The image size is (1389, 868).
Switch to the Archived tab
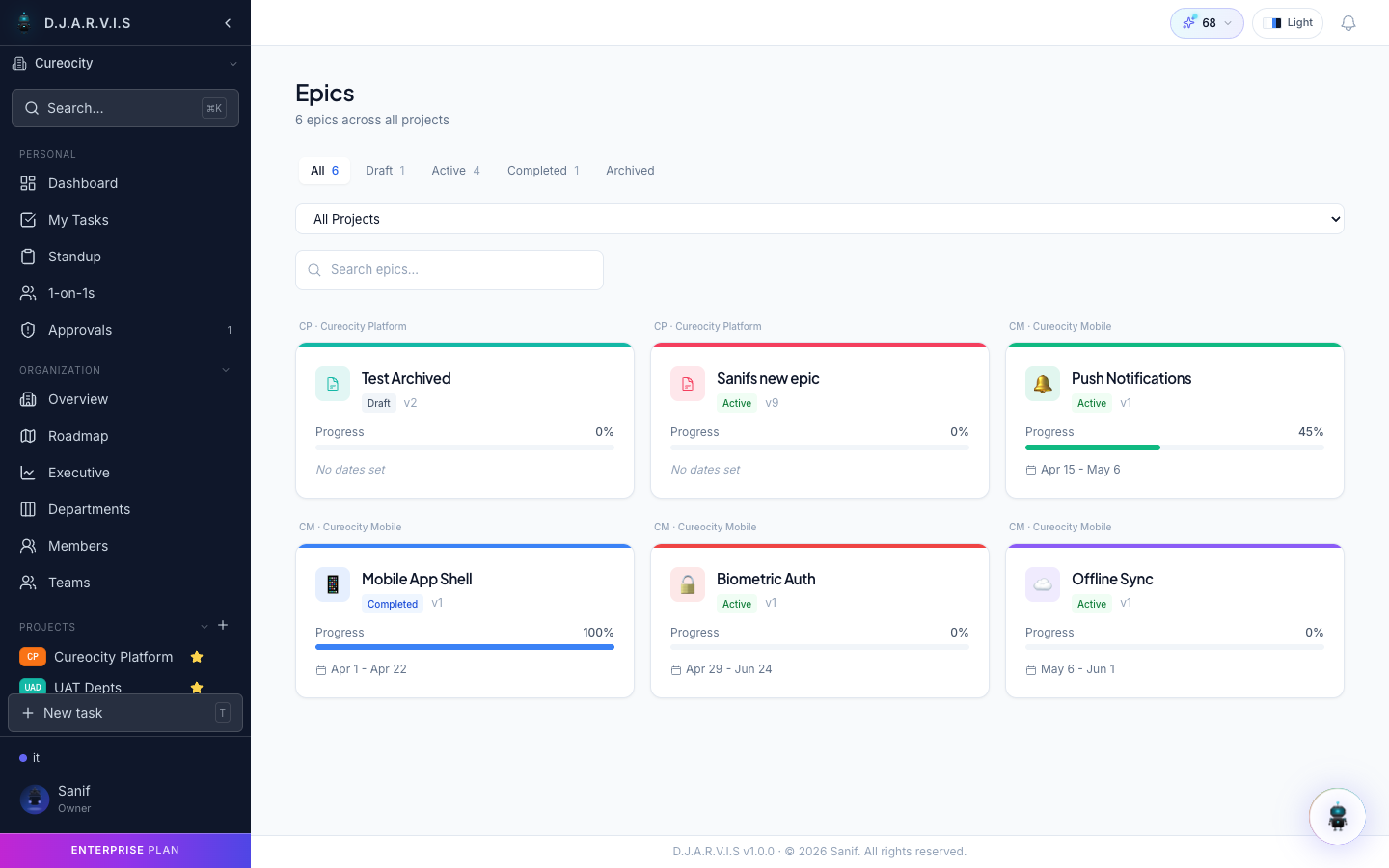tap(630, 171)
